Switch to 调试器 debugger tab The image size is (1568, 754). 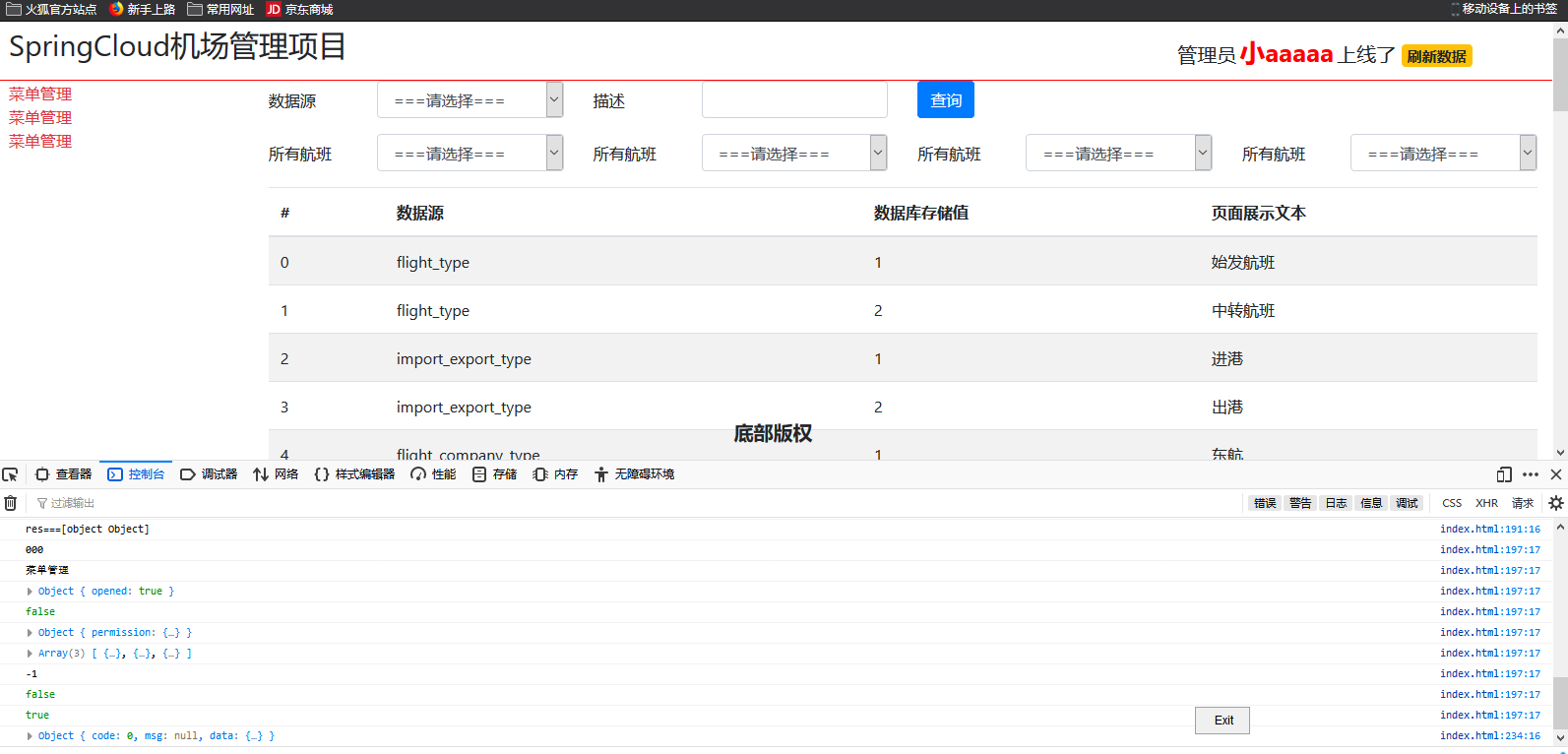click(x=209, y=474)
